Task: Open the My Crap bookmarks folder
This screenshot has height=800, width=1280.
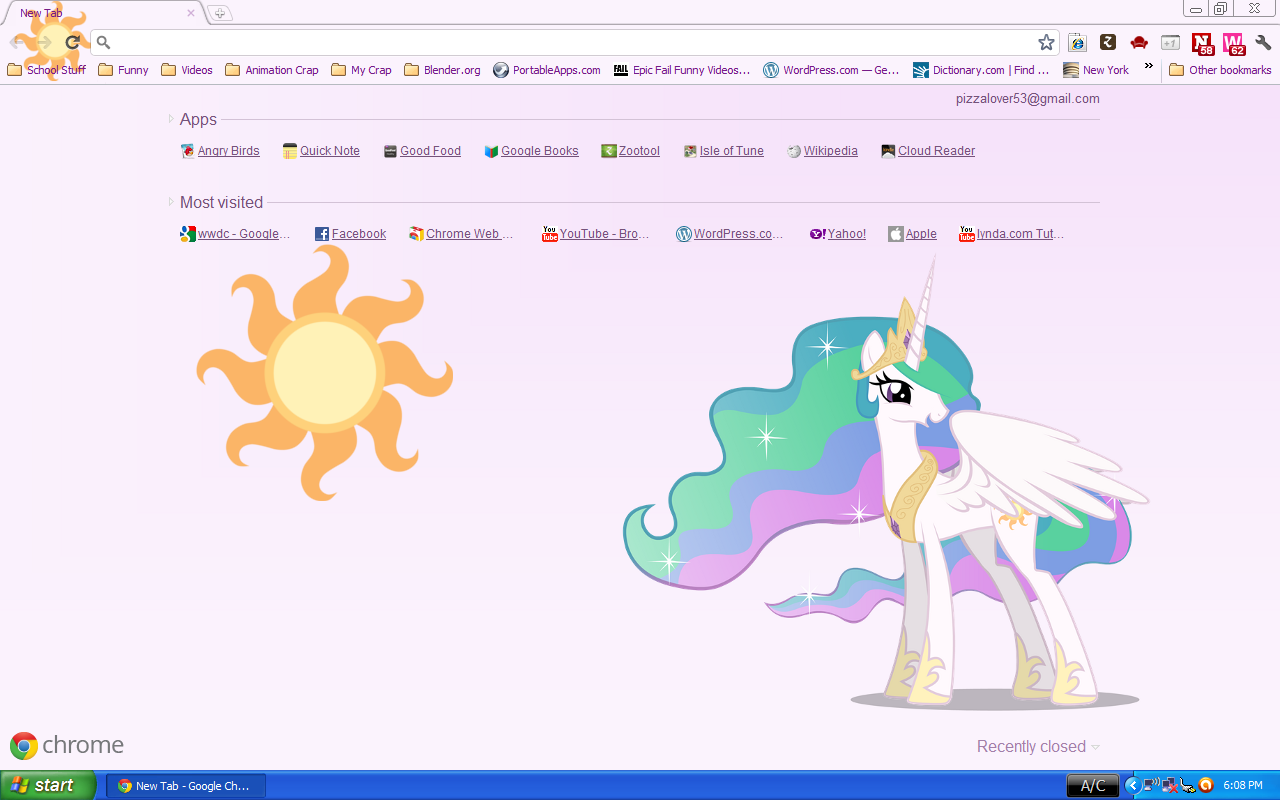Action: click(x=361, y=70)
